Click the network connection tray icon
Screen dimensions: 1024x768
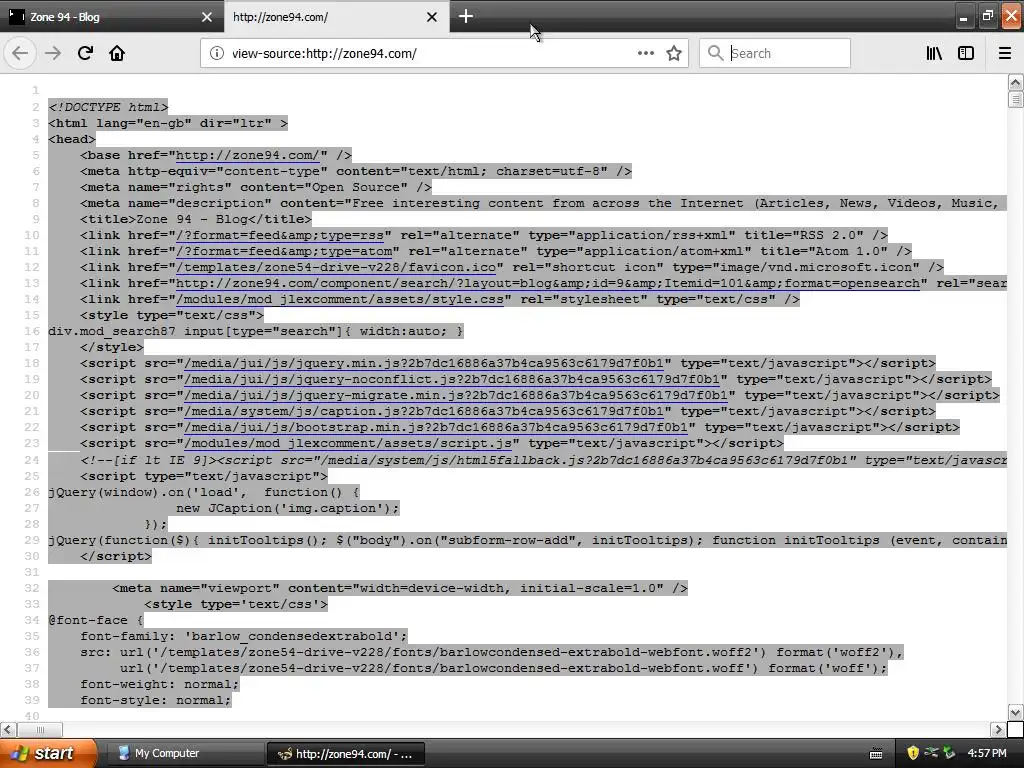coord(931,753)
